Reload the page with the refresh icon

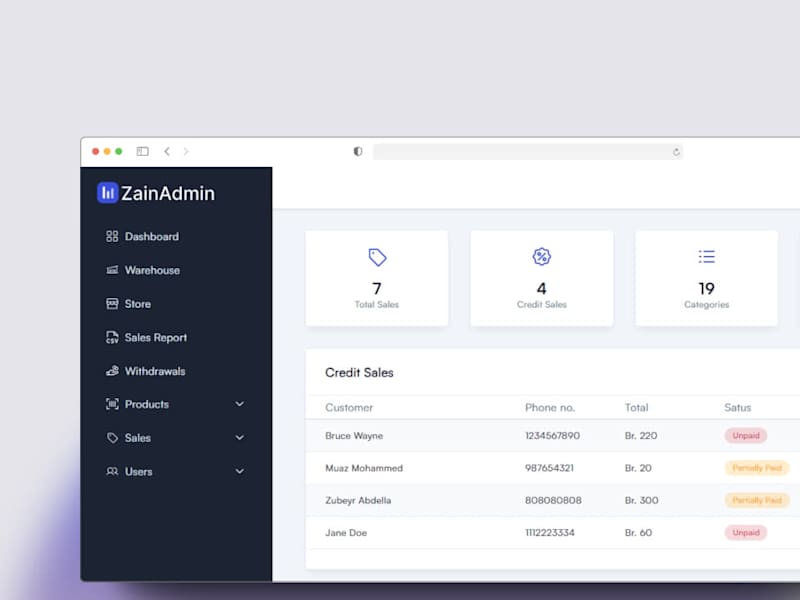coord(676,152)
